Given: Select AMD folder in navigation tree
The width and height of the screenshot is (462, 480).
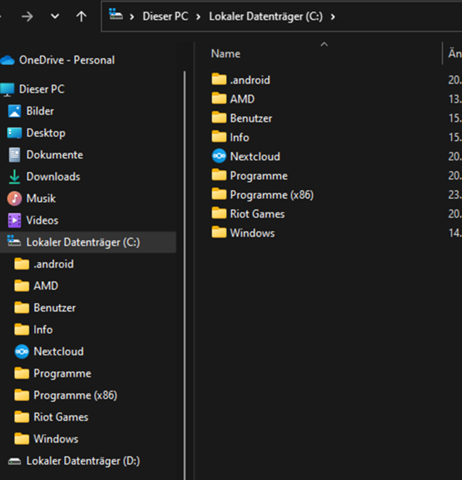Looking at the screenshot, I should coord(46,286).
